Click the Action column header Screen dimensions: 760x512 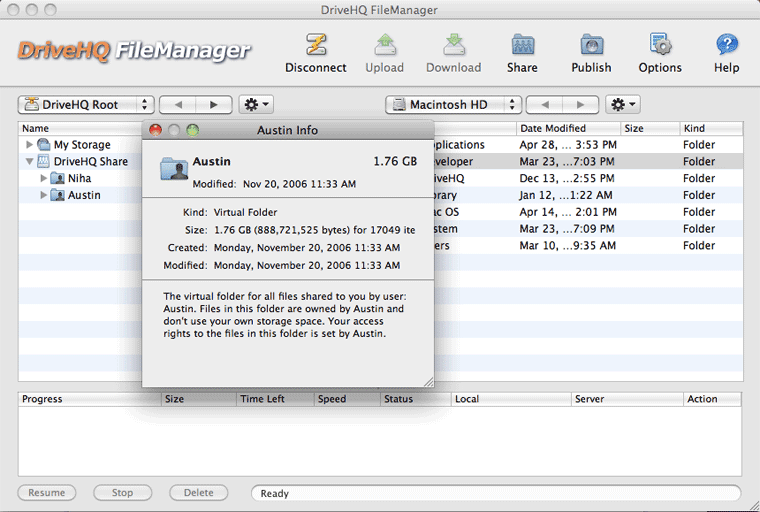tap(712, 399)
